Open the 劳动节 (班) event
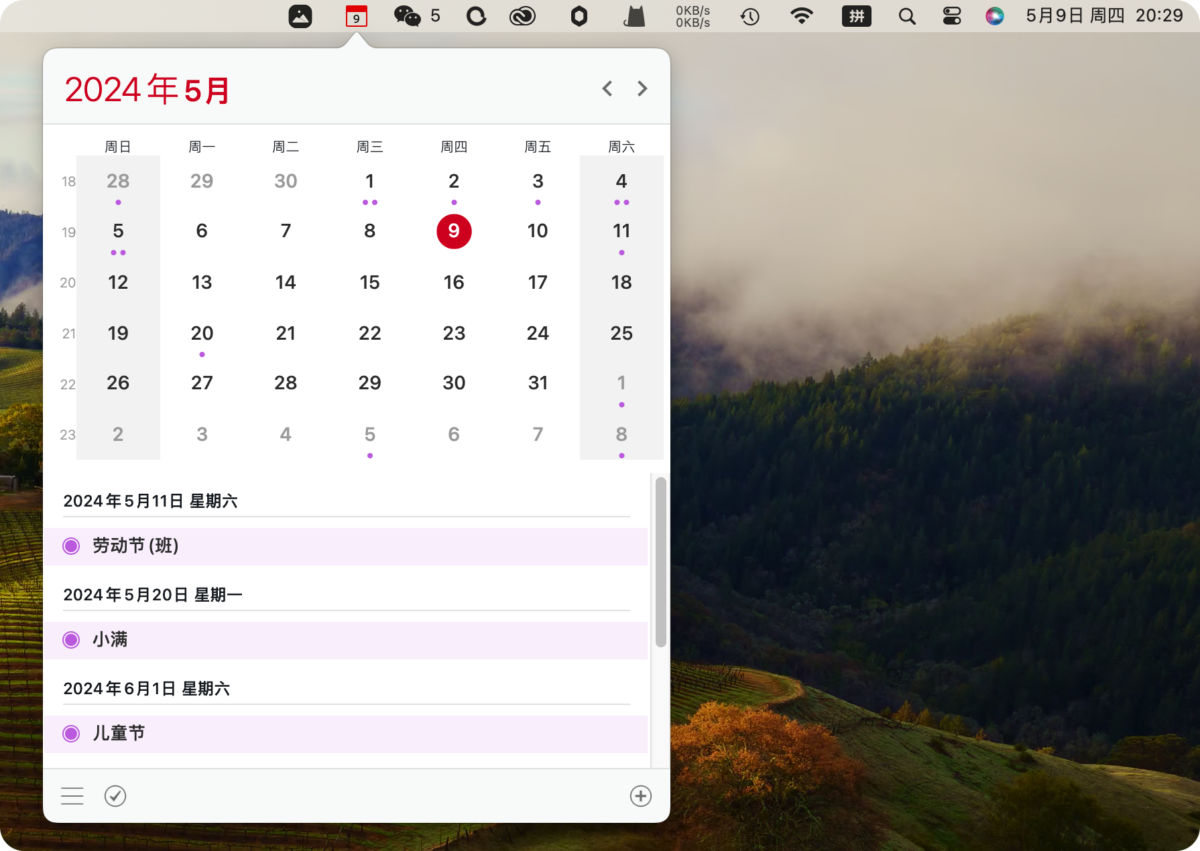Screen dimensions: 1200x851 tap(346, 546)
